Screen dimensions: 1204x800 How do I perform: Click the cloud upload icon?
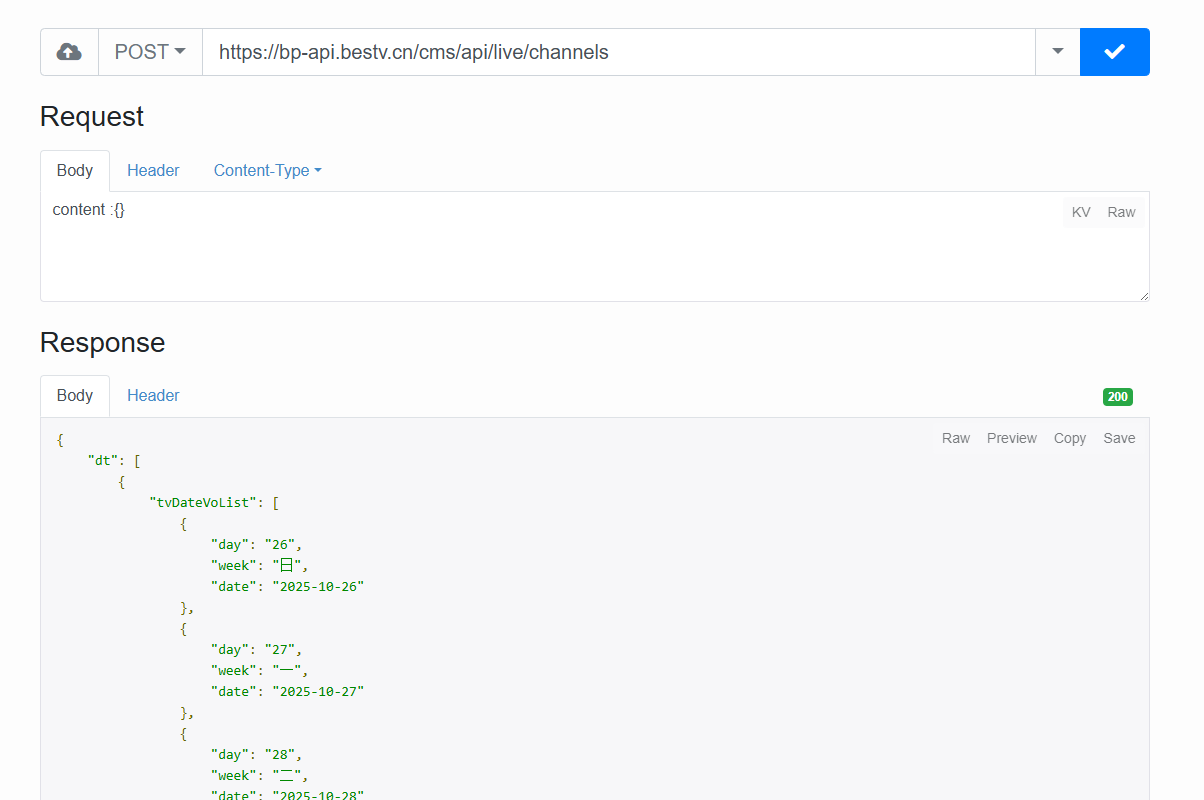[69, 52]
